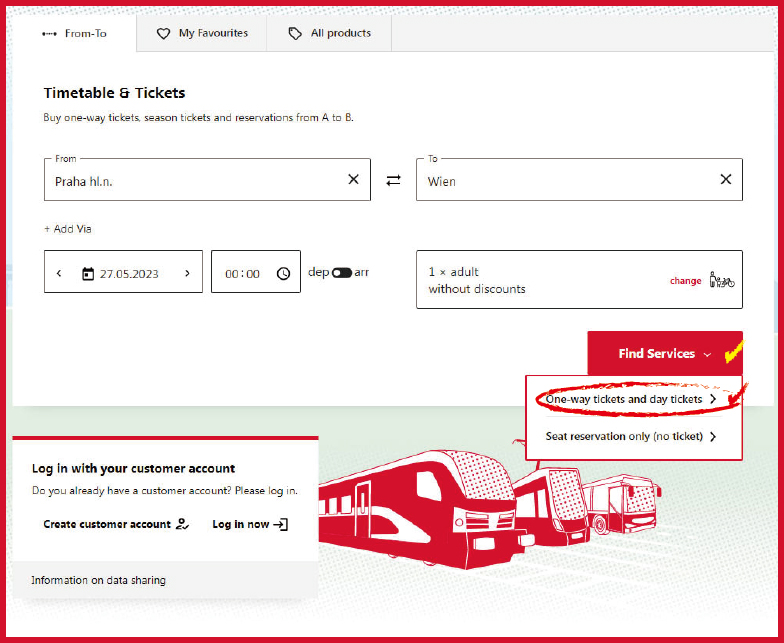Click the Find Services button
Screen dimensions: 784x643
(665, 354)
